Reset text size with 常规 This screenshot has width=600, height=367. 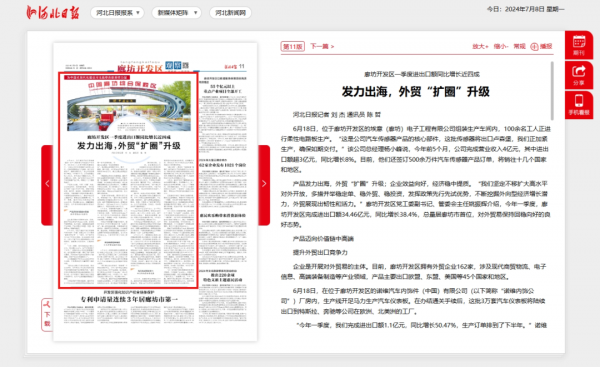pyautogui.click(x=519, y=46)
